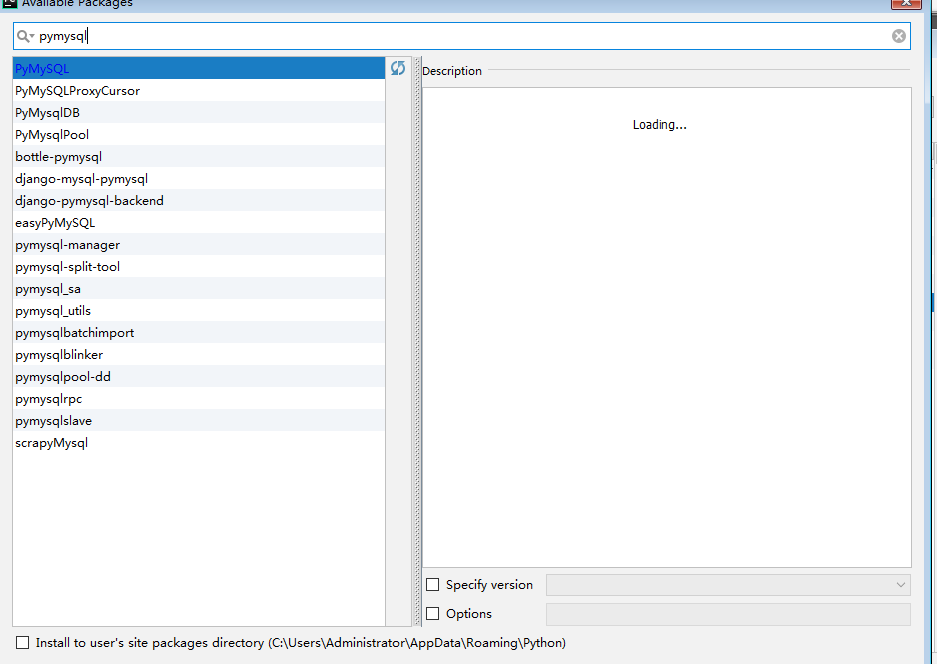Open search history magnifier icon
Image resolution: width=937 pixels, height=664 pixels.
click(25, 36)
